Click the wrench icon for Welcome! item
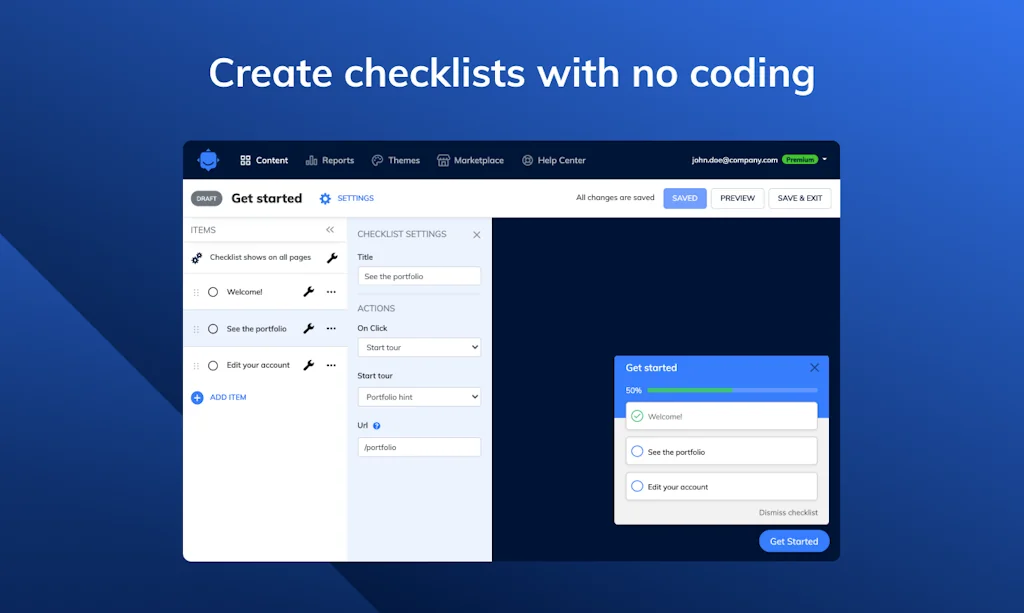The height and width of the screenshot is (613, 1024). pyautogui.click(x=308, y=292)
